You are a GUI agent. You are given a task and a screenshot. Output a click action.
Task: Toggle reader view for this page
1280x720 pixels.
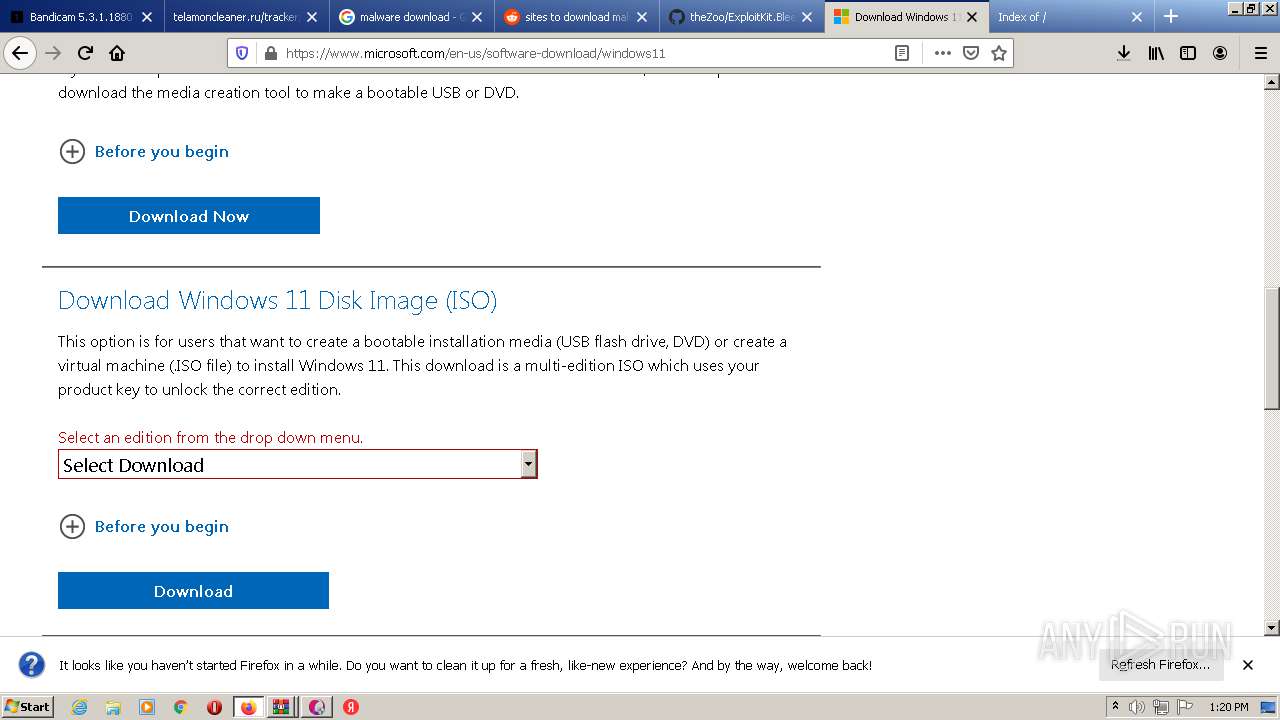click(x=902, y=53)
